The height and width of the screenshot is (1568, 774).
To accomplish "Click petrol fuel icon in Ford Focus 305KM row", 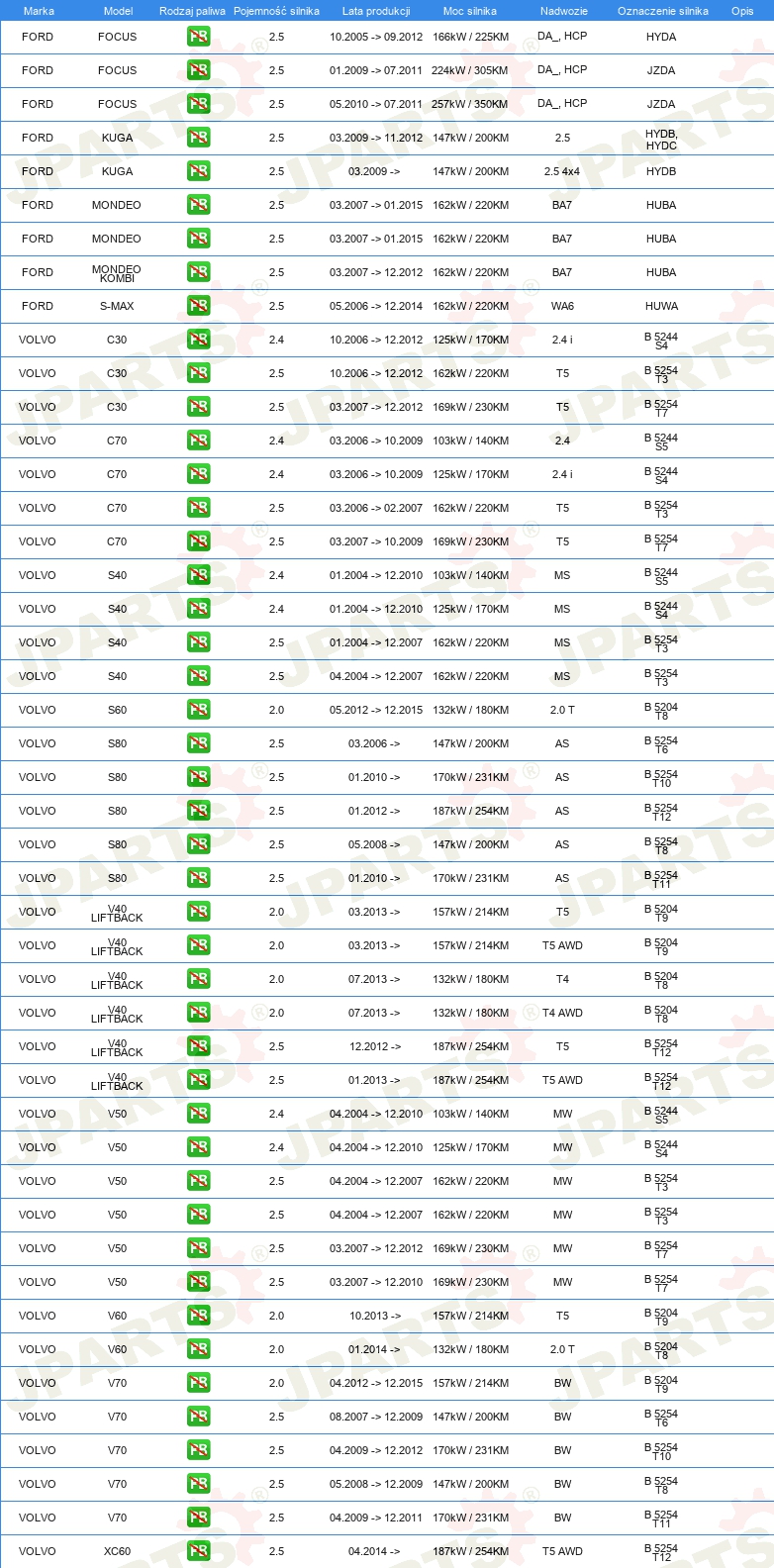I will (x=198, y=70).
